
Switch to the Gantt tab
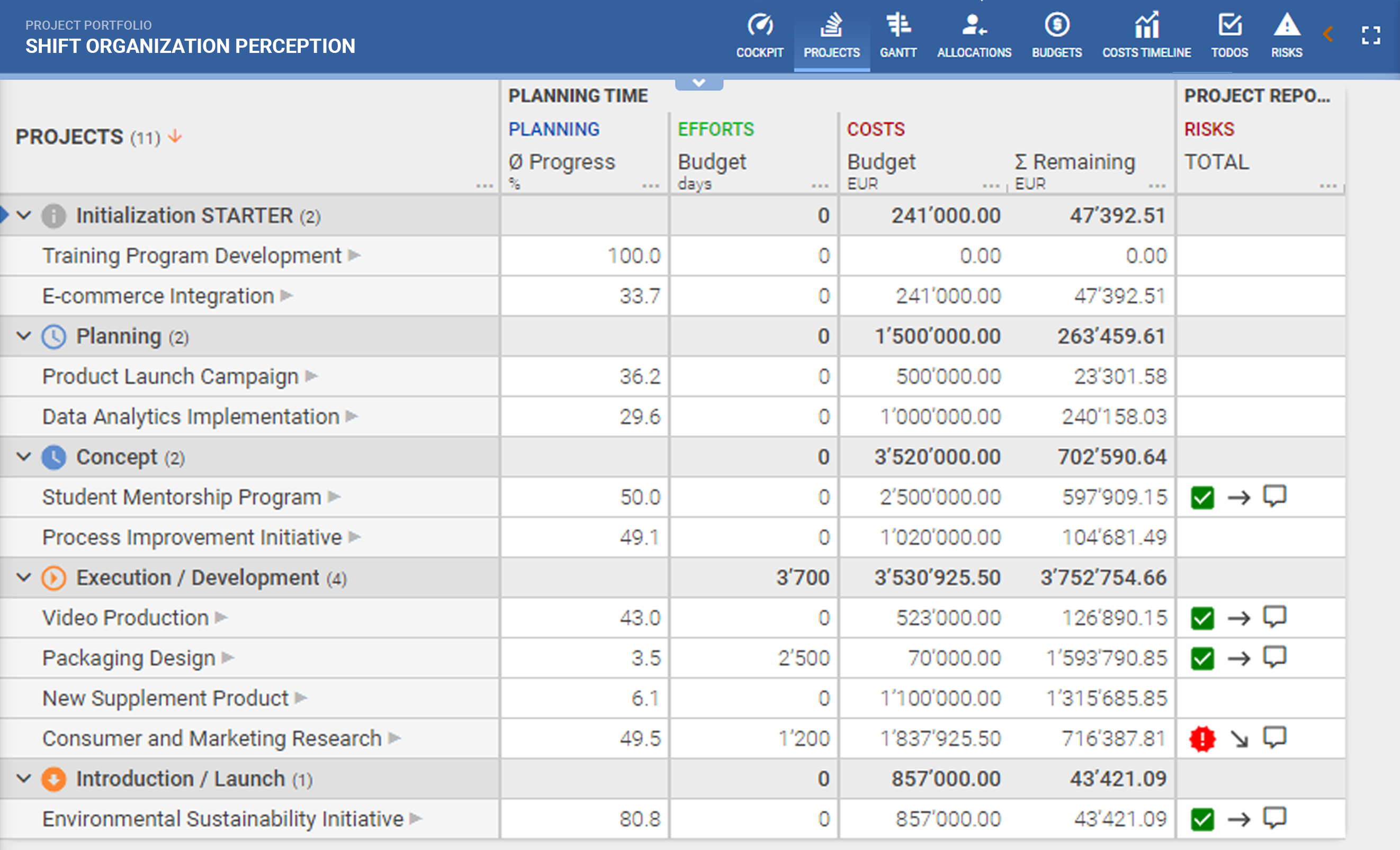click(898, 37)
